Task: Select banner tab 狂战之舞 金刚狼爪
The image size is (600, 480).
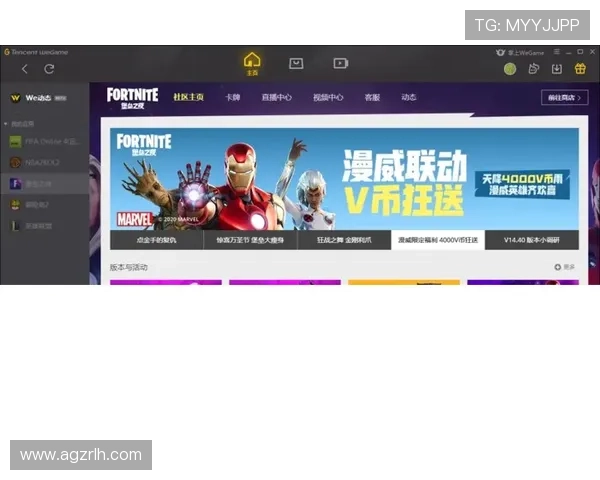Action: tap(344, 240)
